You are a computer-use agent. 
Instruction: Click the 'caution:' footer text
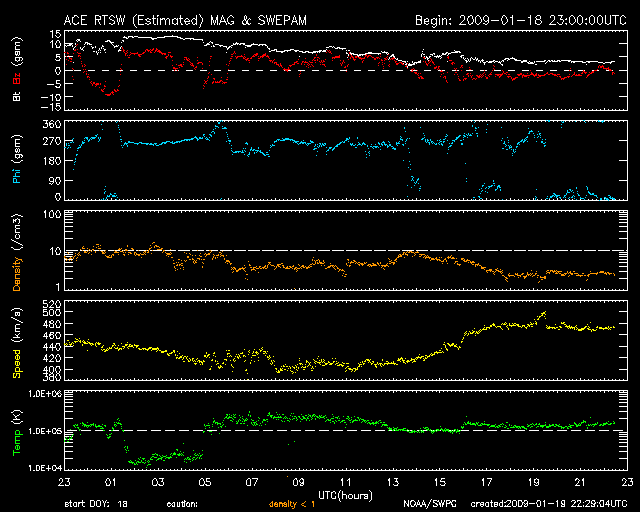tap(182, 504)
